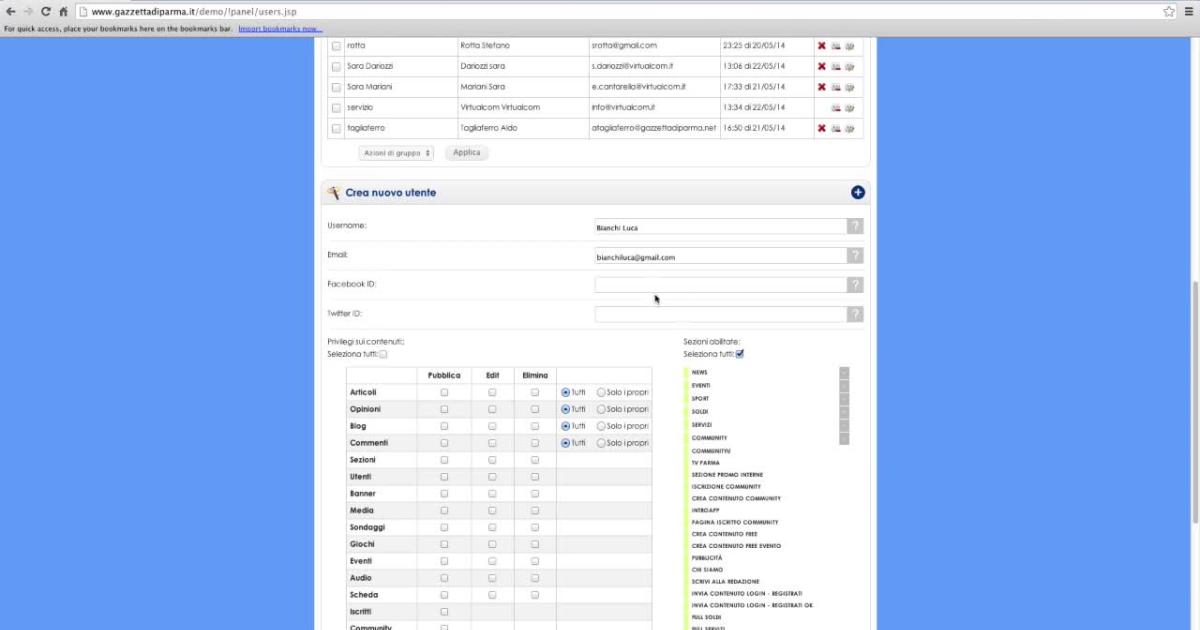Click the plus icon in Crea nuovo utente header

857,192
